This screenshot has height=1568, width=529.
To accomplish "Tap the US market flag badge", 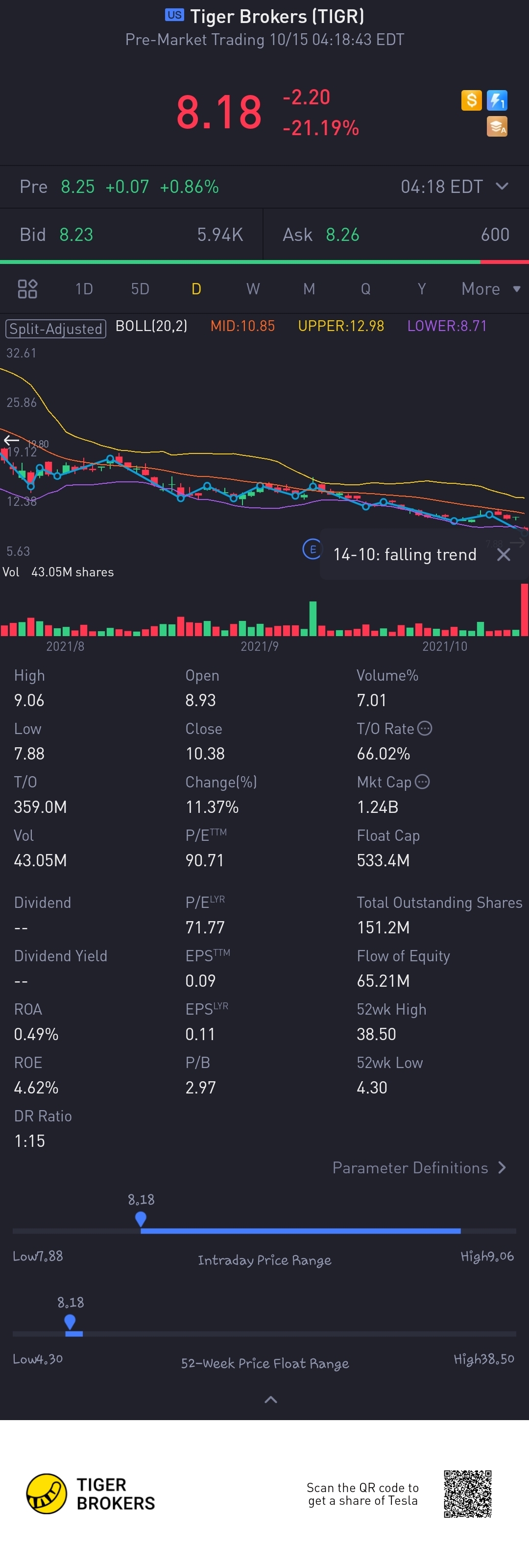I will coord(174,15).
